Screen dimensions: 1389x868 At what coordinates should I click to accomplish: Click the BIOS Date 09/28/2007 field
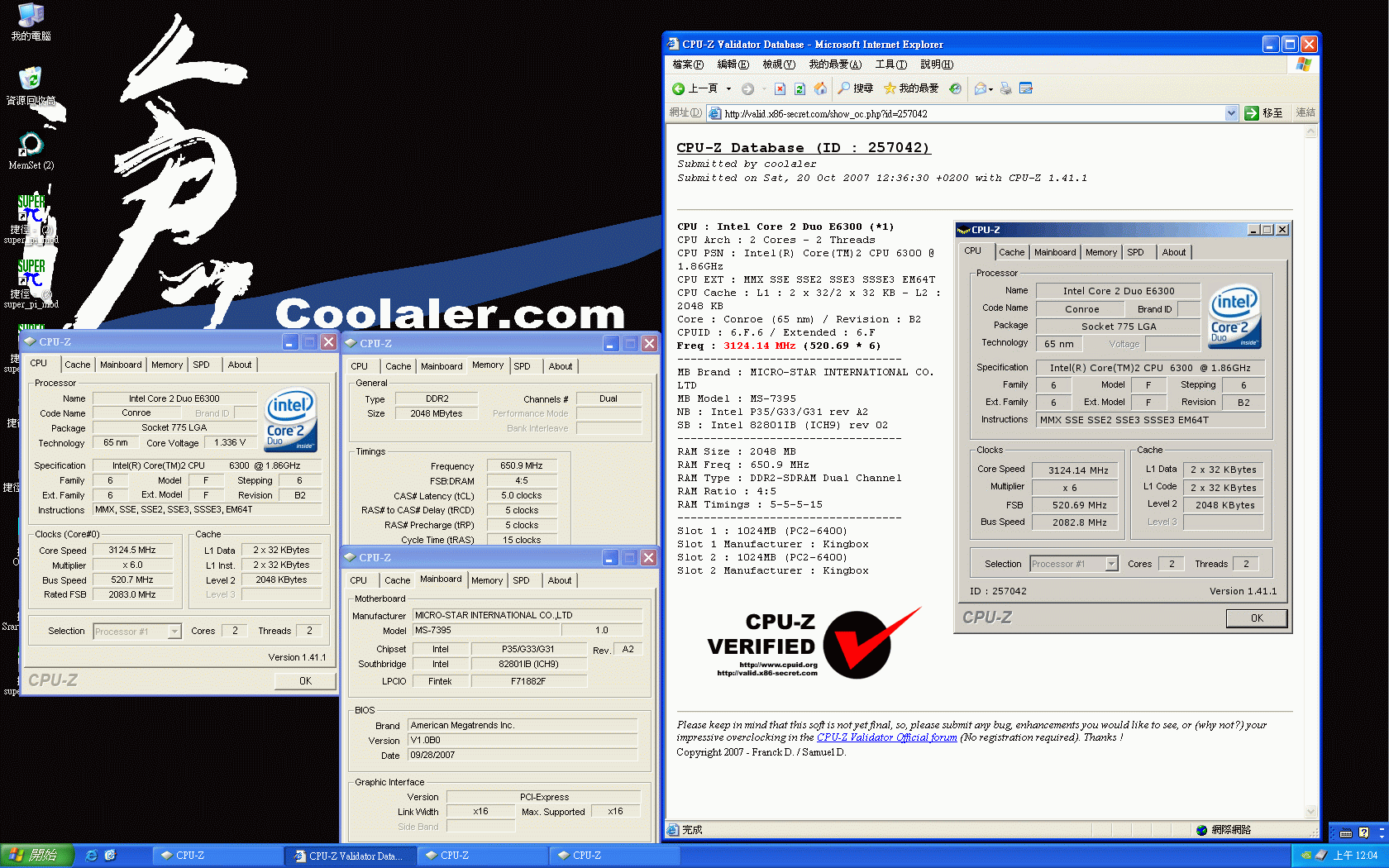click(523, 756)
